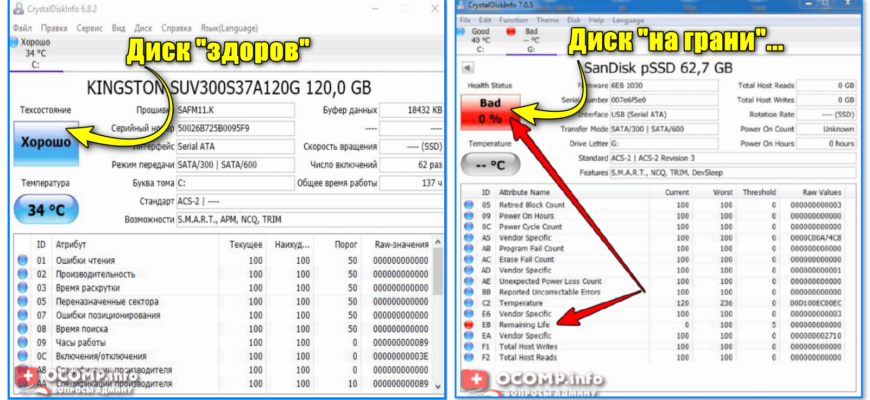870x400 pixels.
Task: Click the status orb beside Включения/отключения
Action: (x=23, y=356)
